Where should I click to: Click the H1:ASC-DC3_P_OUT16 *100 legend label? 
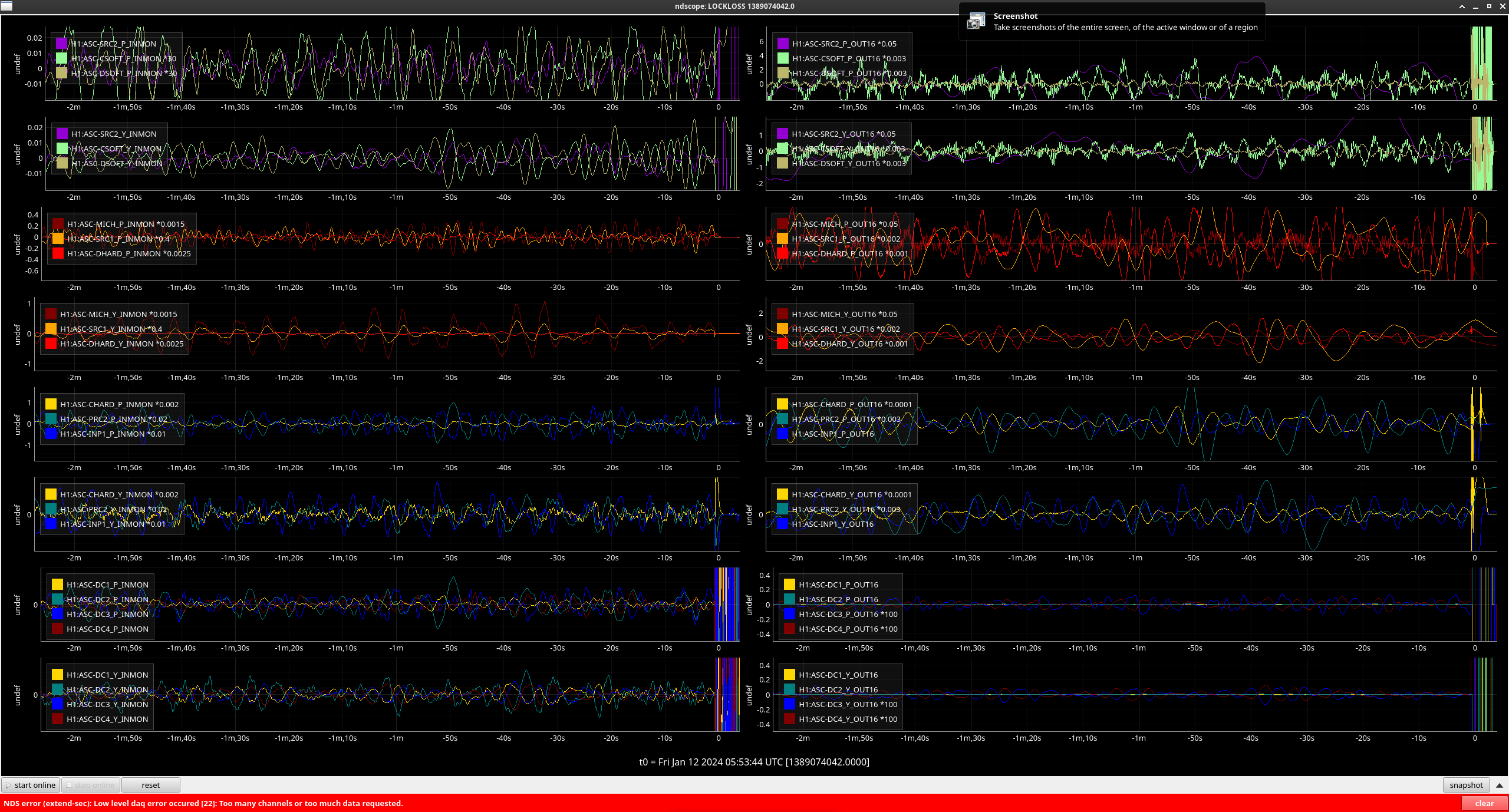coord(848,615)
